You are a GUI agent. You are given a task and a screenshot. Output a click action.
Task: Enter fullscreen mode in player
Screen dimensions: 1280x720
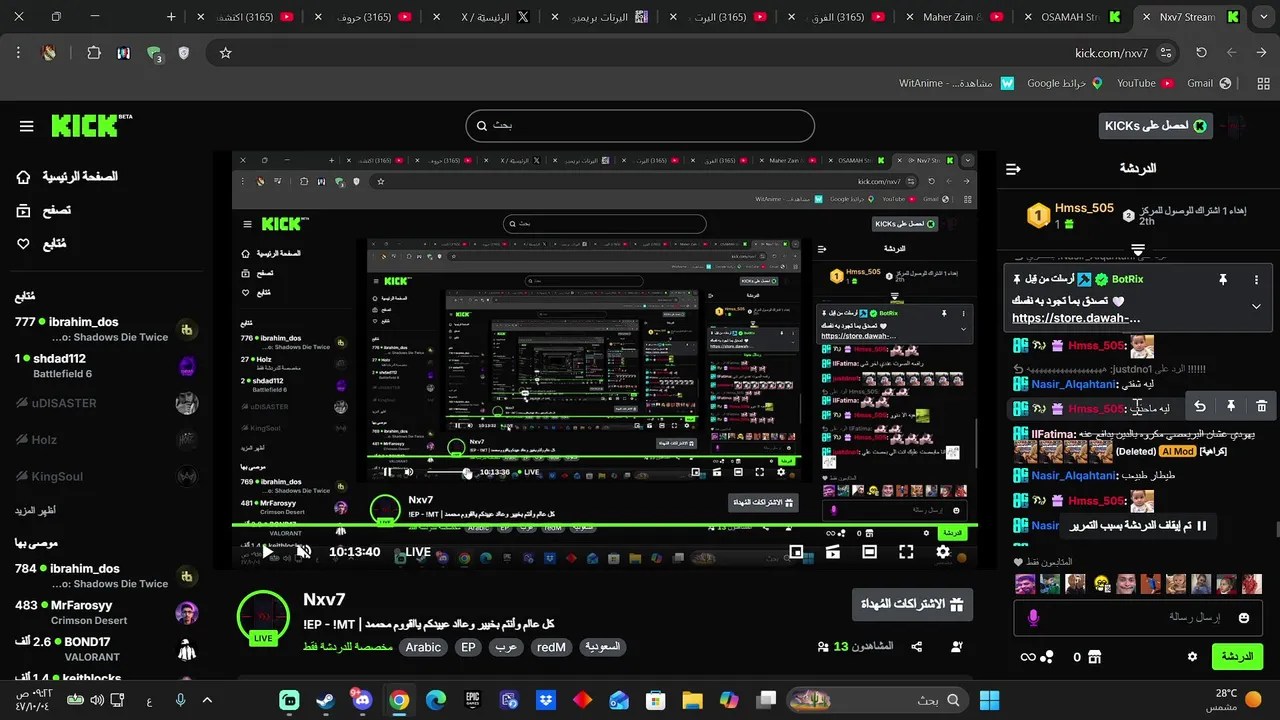point(906,552)
